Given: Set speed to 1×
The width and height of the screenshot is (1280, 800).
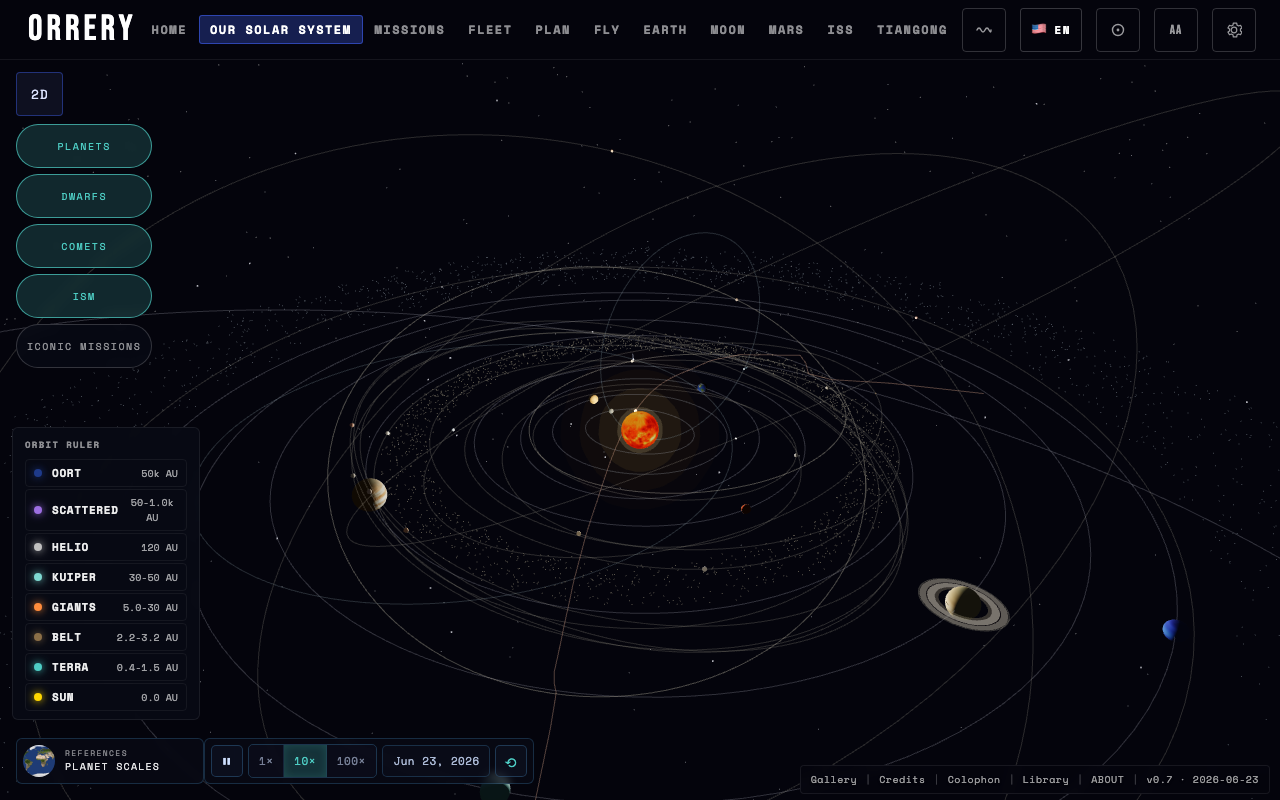Looking at the screenshot, I should (x=266, y=761).
